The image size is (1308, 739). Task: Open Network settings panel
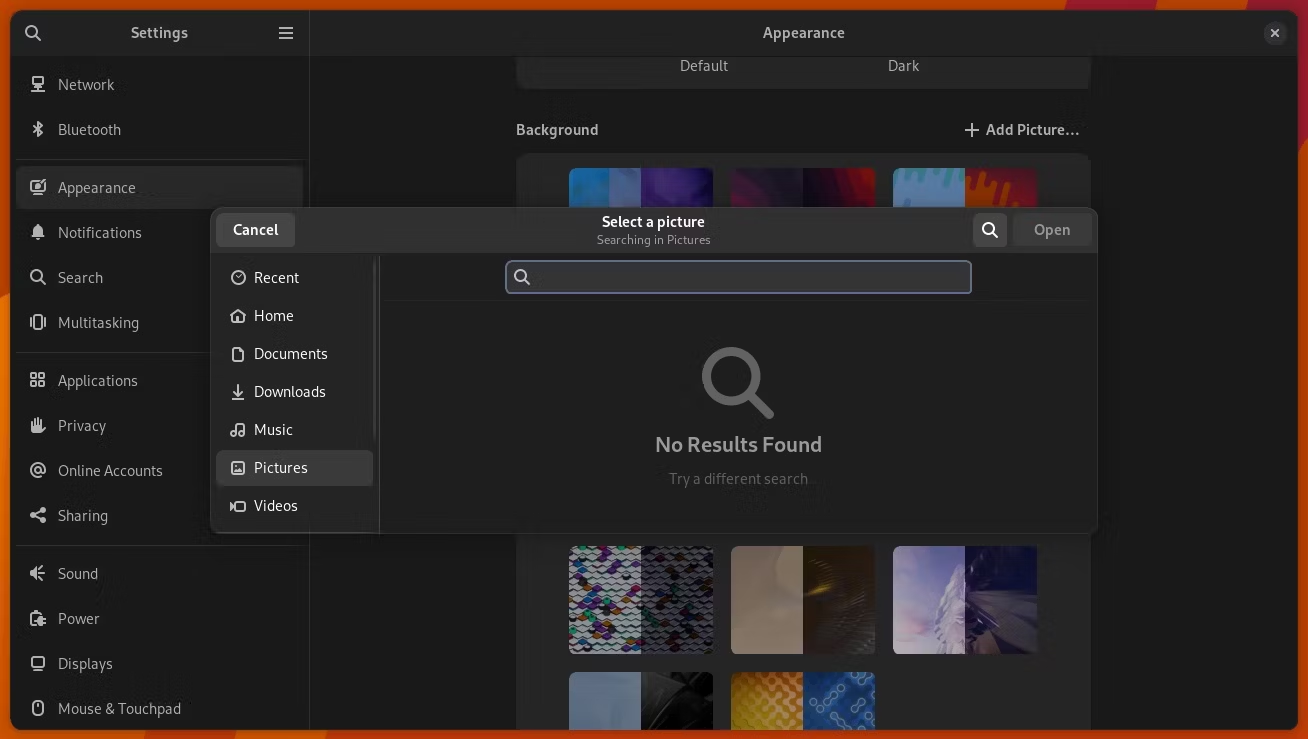(x=160, y=85)
